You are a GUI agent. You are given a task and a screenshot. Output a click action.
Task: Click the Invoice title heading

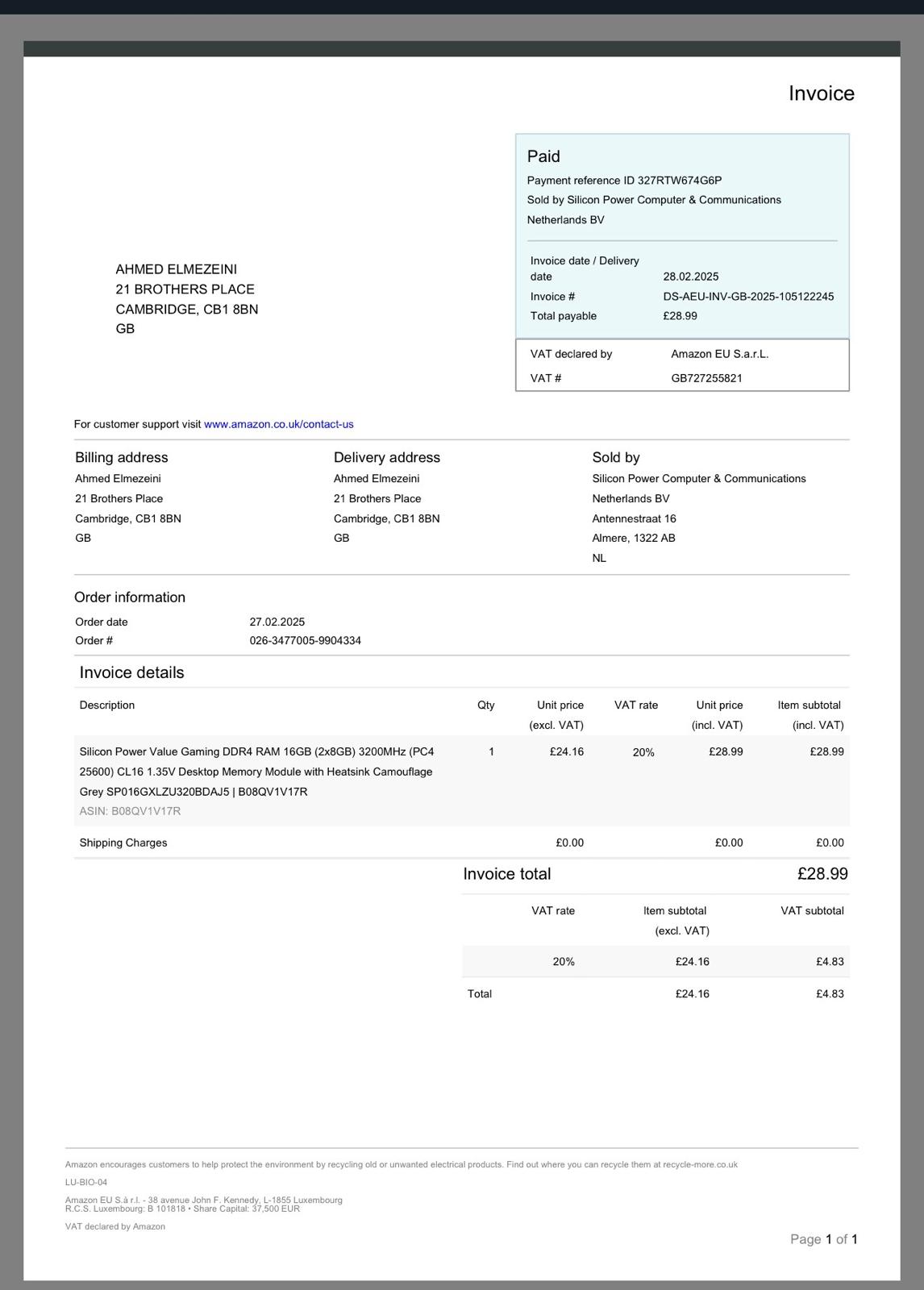click(821, 94)
